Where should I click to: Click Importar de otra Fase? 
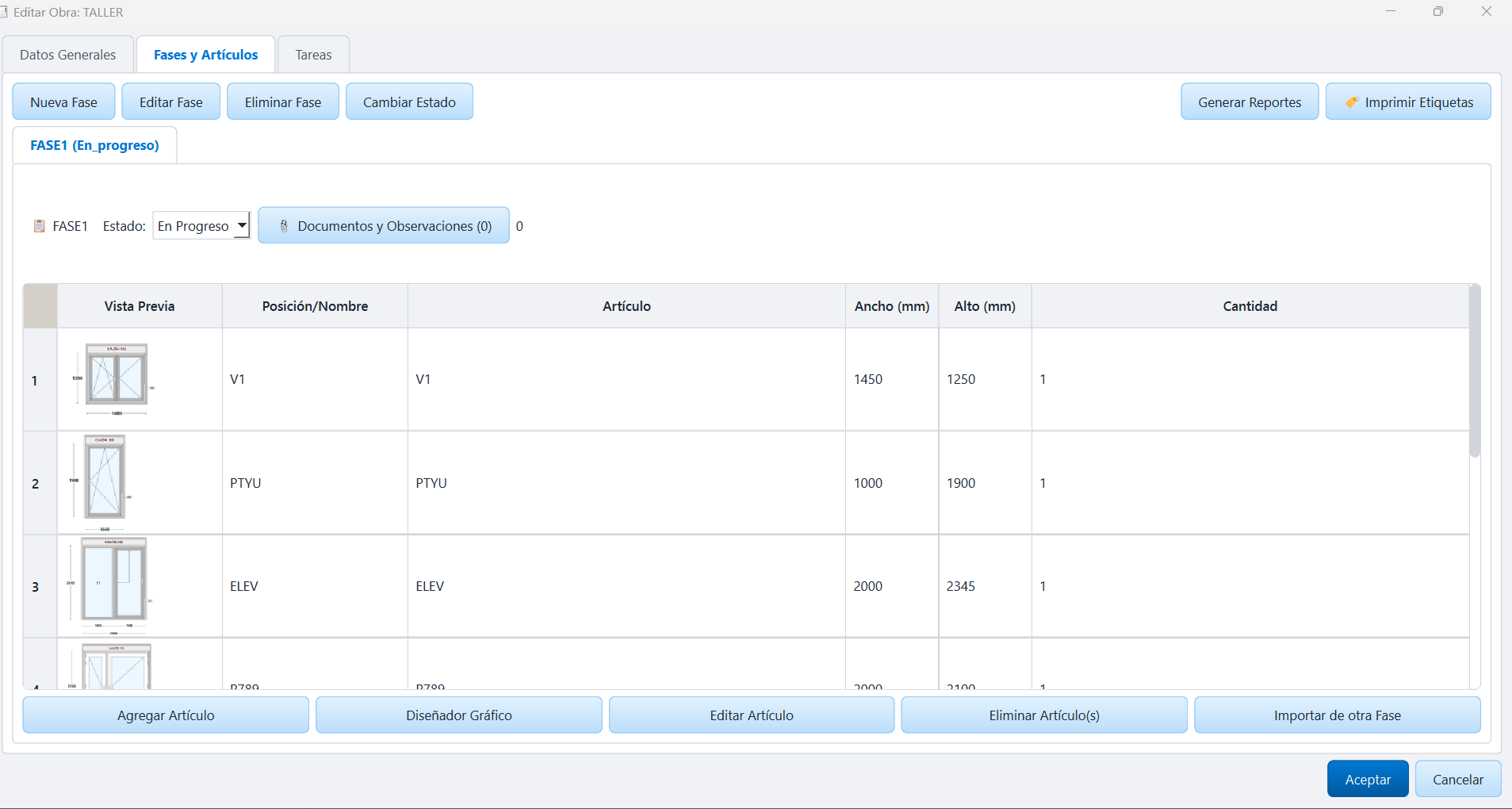pos(1337,715)
